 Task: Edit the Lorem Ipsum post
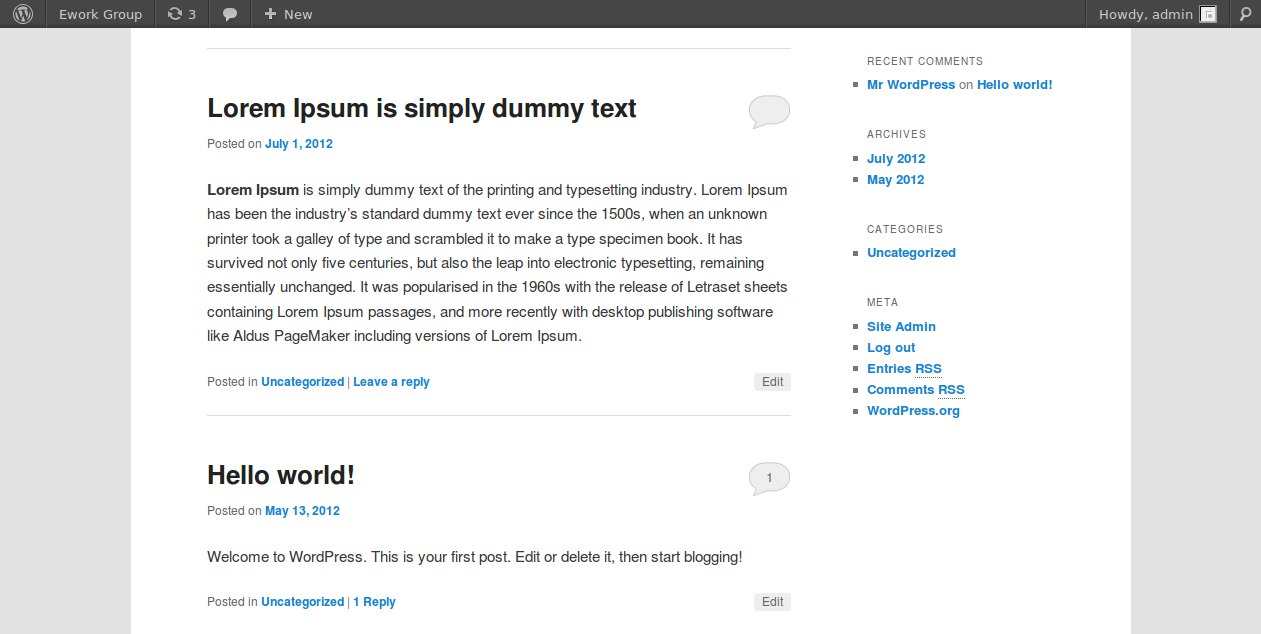[772, 382]
